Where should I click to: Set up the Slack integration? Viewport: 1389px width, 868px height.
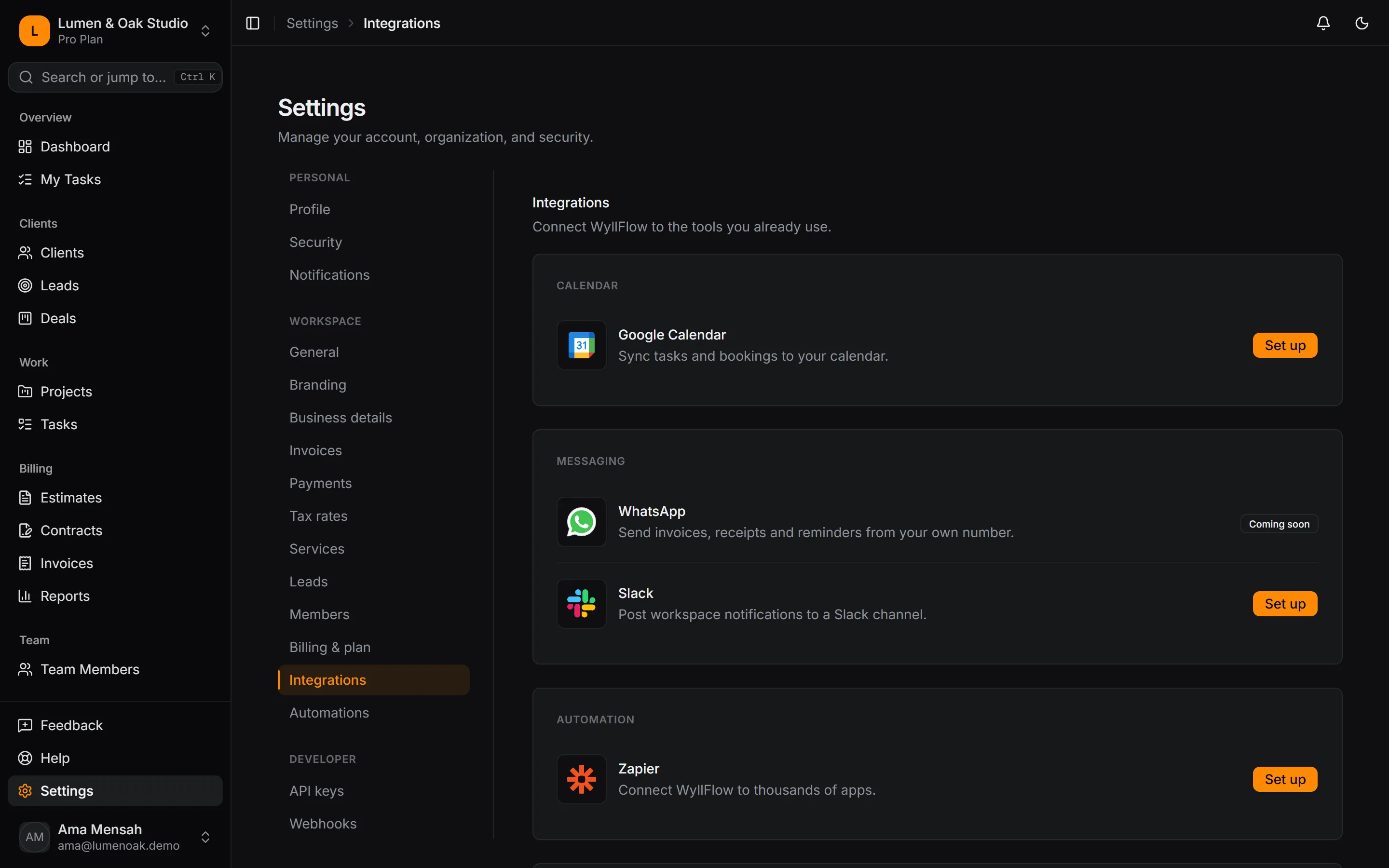pos(1284,603)
